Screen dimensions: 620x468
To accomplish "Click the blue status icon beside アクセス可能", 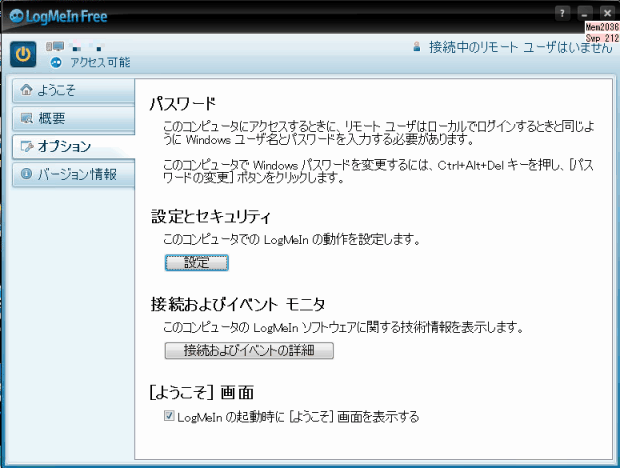I will coord(56,62).
